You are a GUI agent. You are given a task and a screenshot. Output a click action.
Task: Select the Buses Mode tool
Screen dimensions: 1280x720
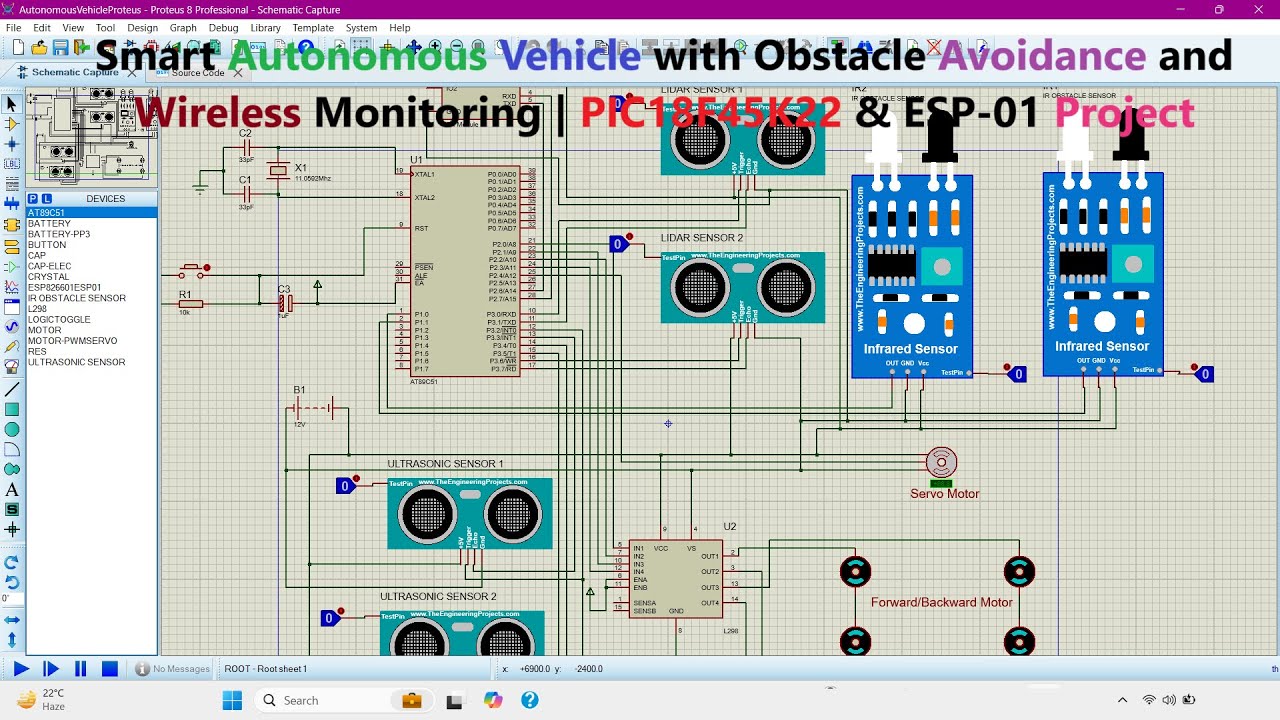(12, 204)
